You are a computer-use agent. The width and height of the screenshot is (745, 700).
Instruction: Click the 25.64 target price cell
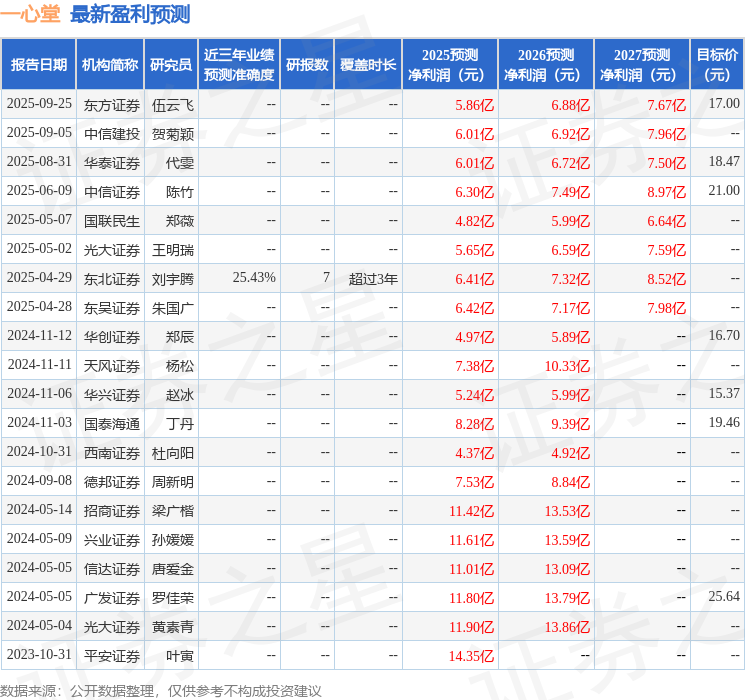pos(724,597)
